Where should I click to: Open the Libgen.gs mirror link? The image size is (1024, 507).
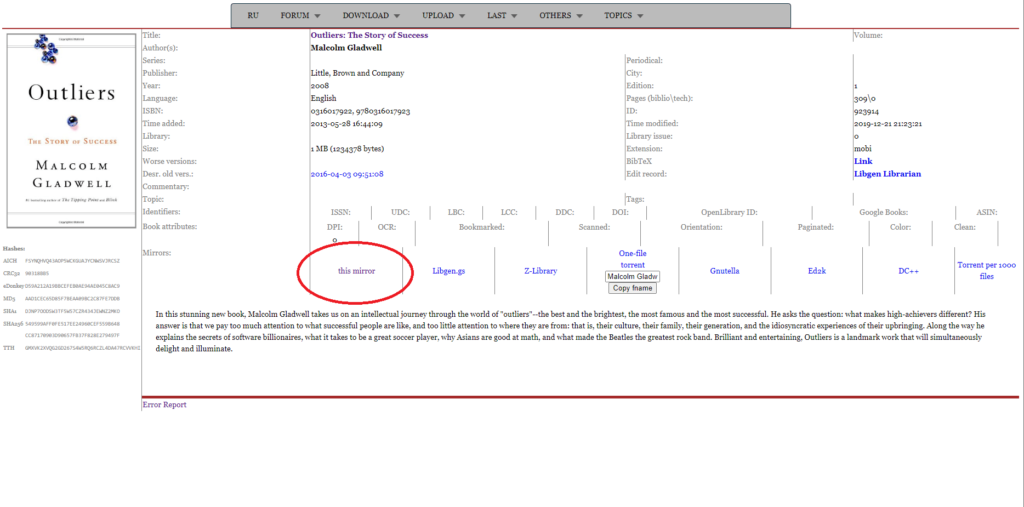(449, 270)
